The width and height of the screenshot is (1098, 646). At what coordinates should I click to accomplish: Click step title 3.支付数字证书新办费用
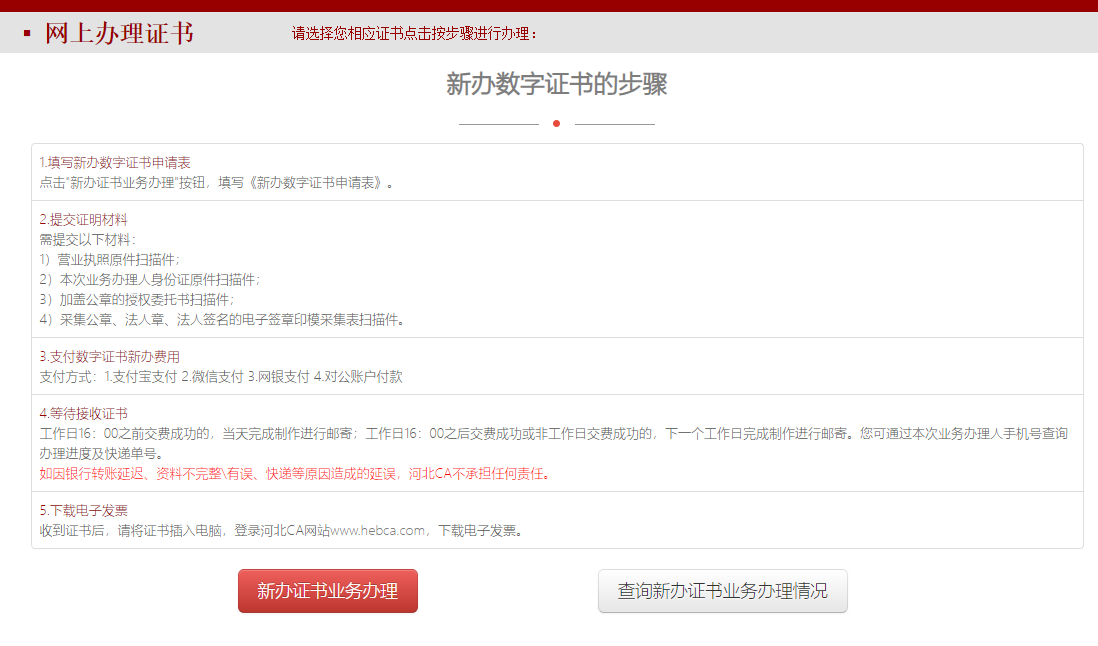pyautogui.click(x=110, y=356)
